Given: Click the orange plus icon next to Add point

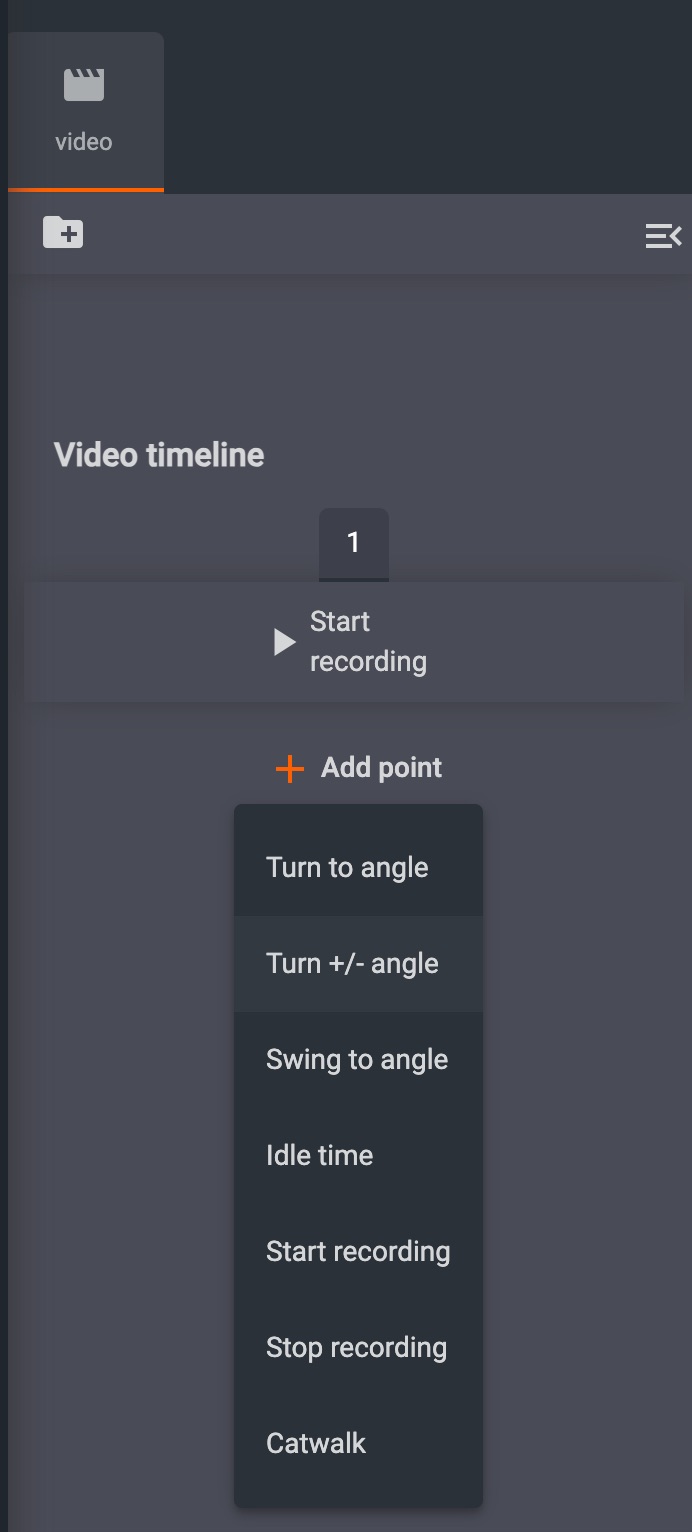Looking at the screenshot, I should [288, 768].
